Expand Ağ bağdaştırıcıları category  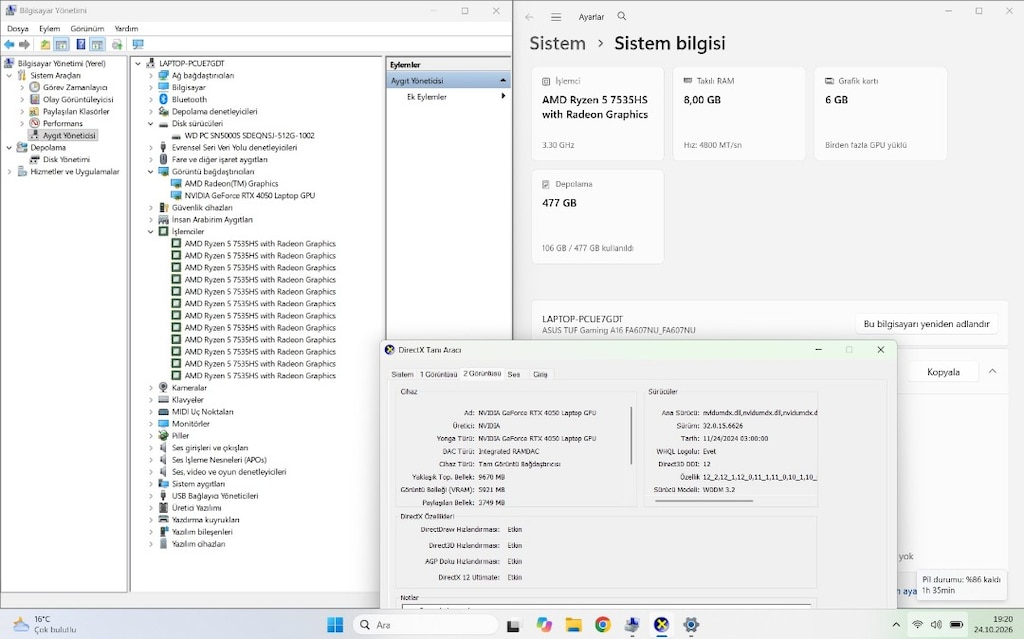[x=151, y=75]
